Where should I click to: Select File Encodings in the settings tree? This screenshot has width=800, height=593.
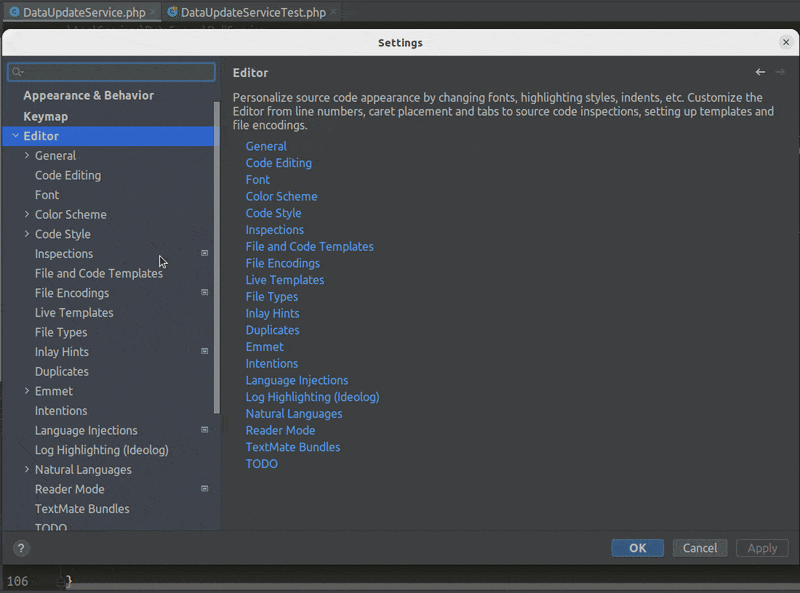tap(72, 293)
